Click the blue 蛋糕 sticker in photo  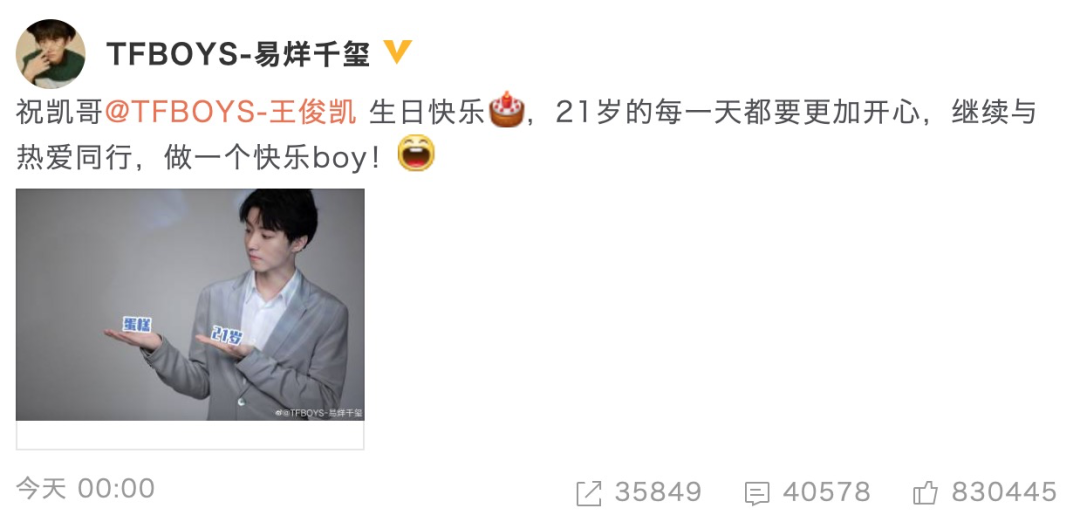tap(136, 324)
